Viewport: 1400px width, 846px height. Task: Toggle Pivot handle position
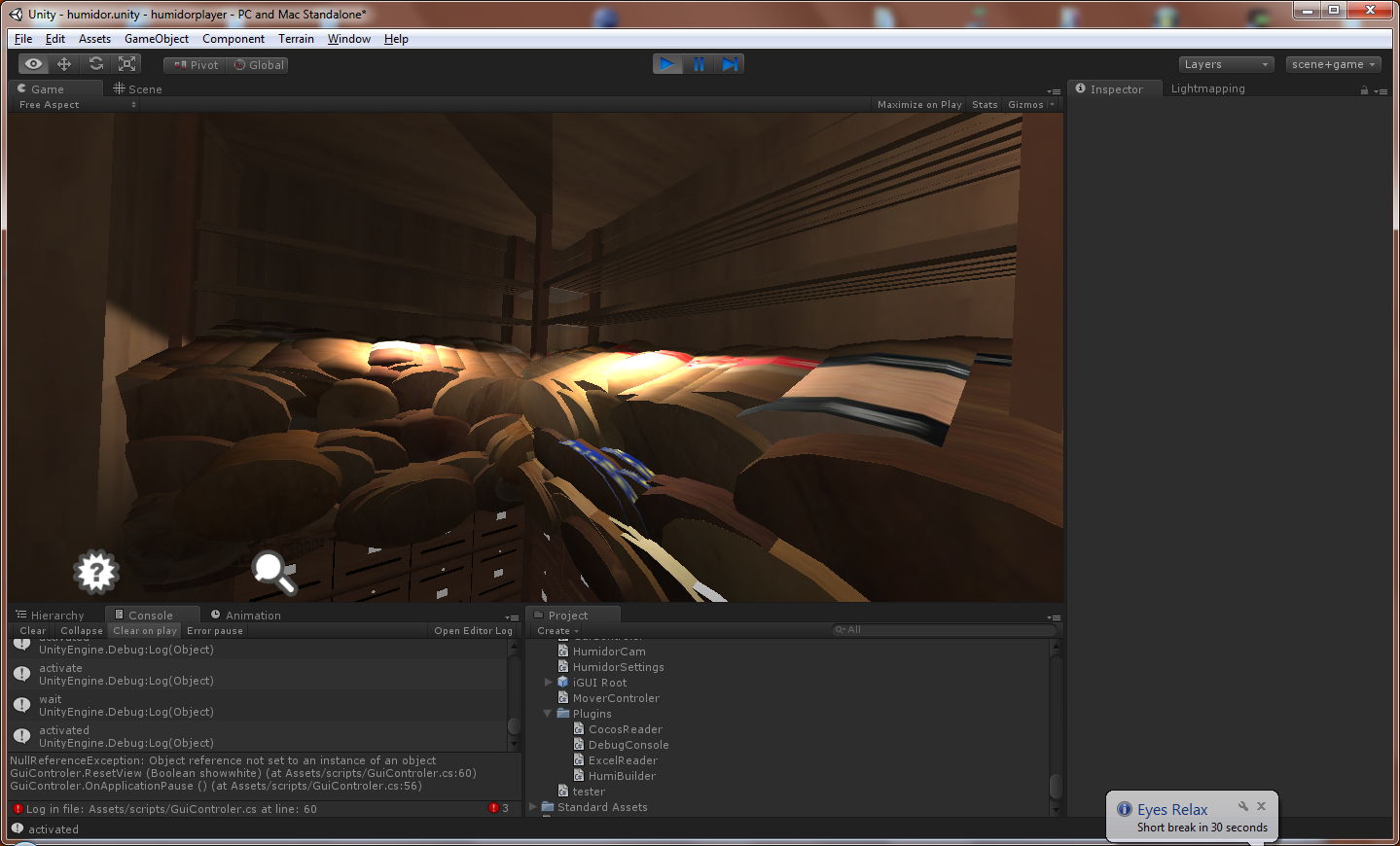click(x=196, y=65)
